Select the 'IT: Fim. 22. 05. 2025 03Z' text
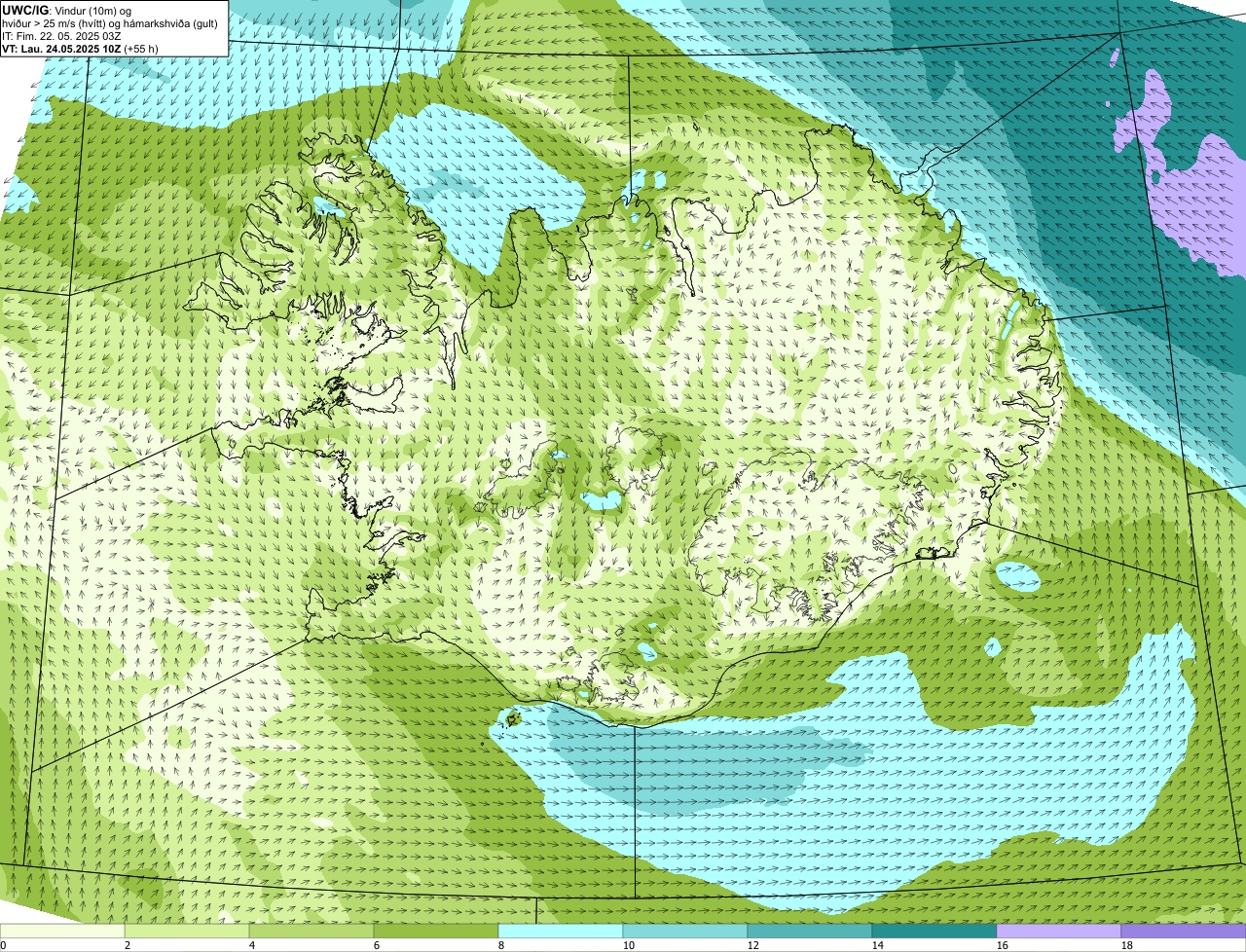1246x952 pixels. tap(61, 36)
